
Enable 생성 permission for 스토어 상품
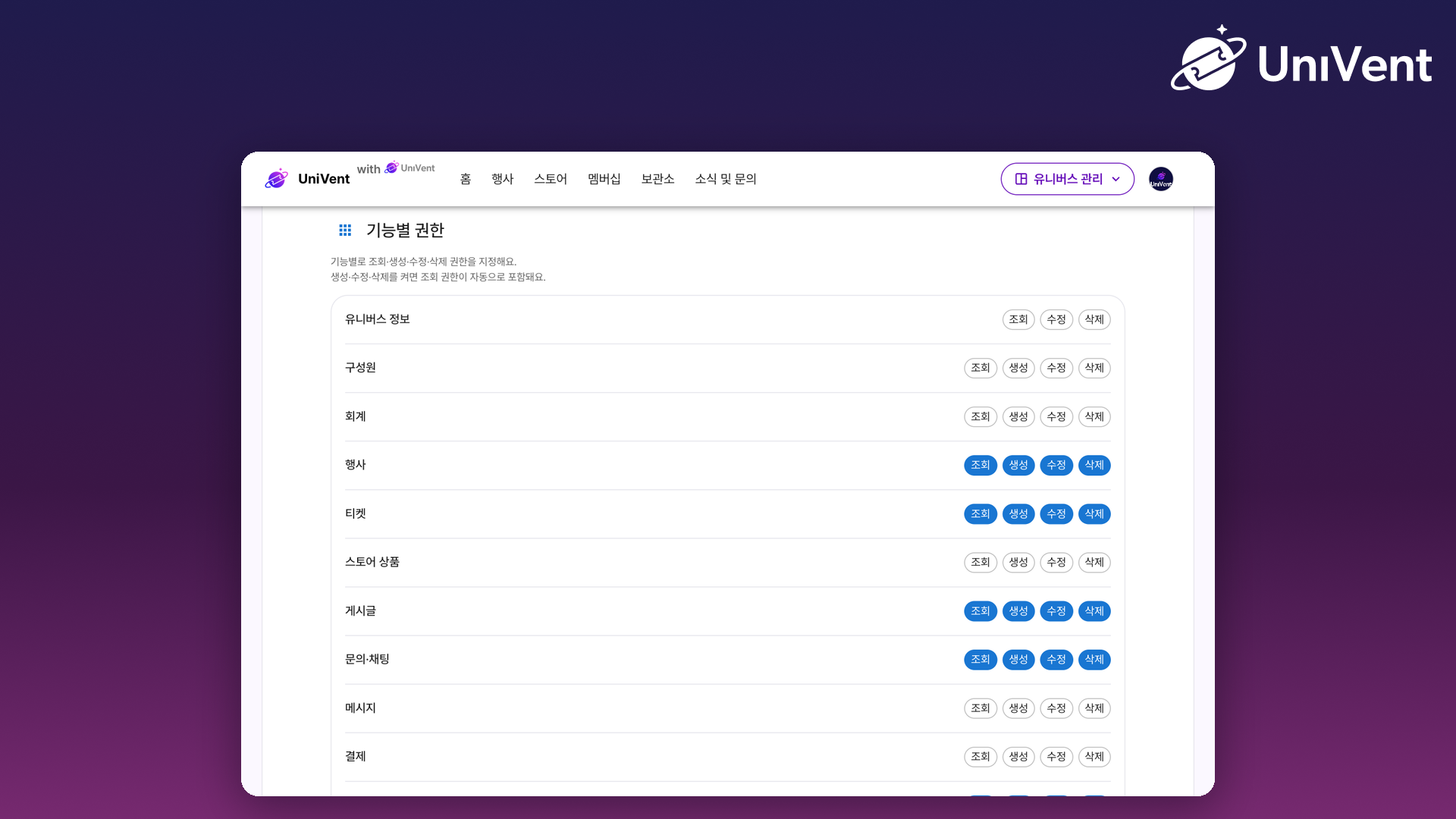coord(1018,562)
